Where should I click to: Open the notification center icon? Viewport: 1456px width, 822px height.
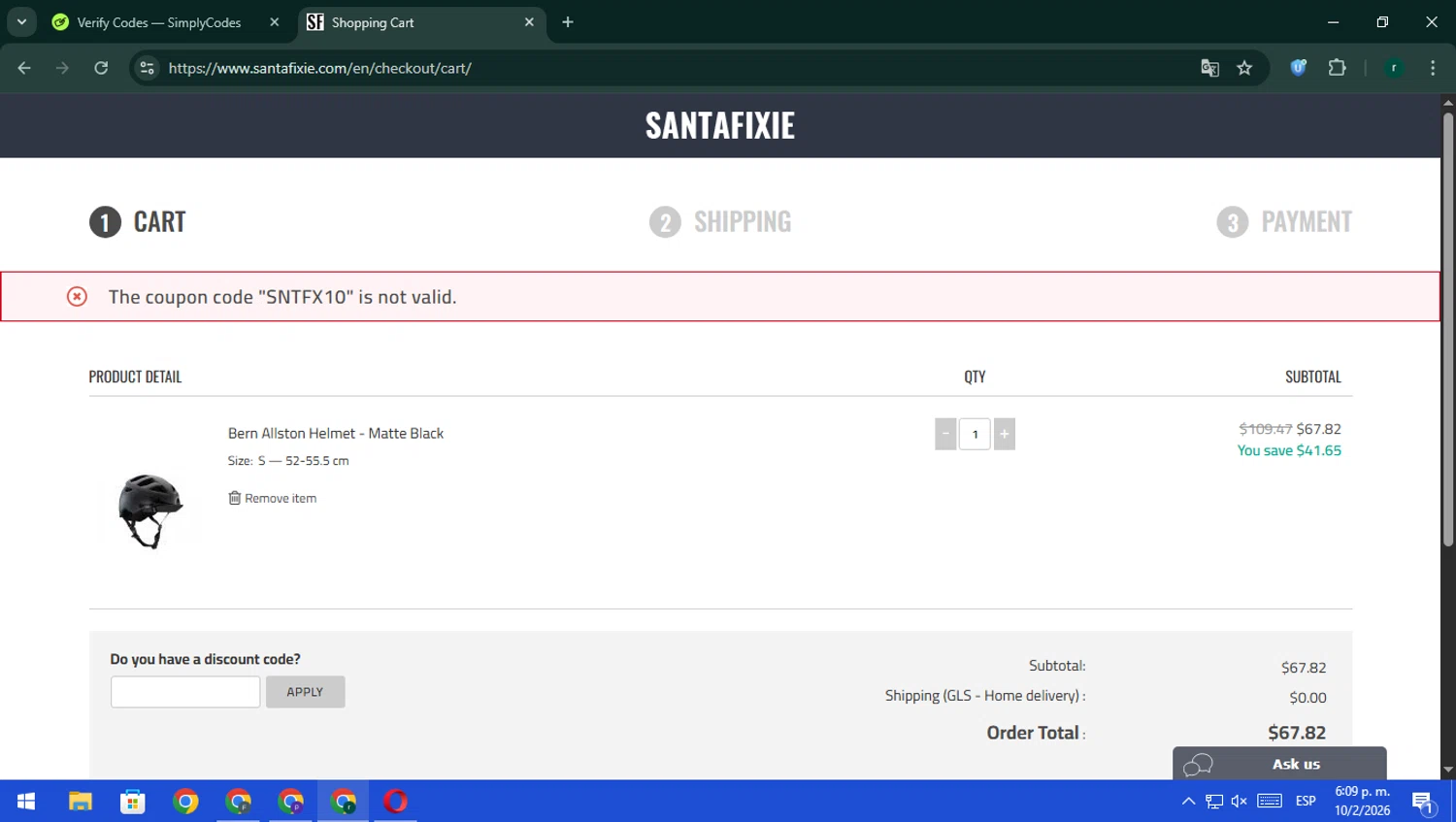tap(1423, 802)
